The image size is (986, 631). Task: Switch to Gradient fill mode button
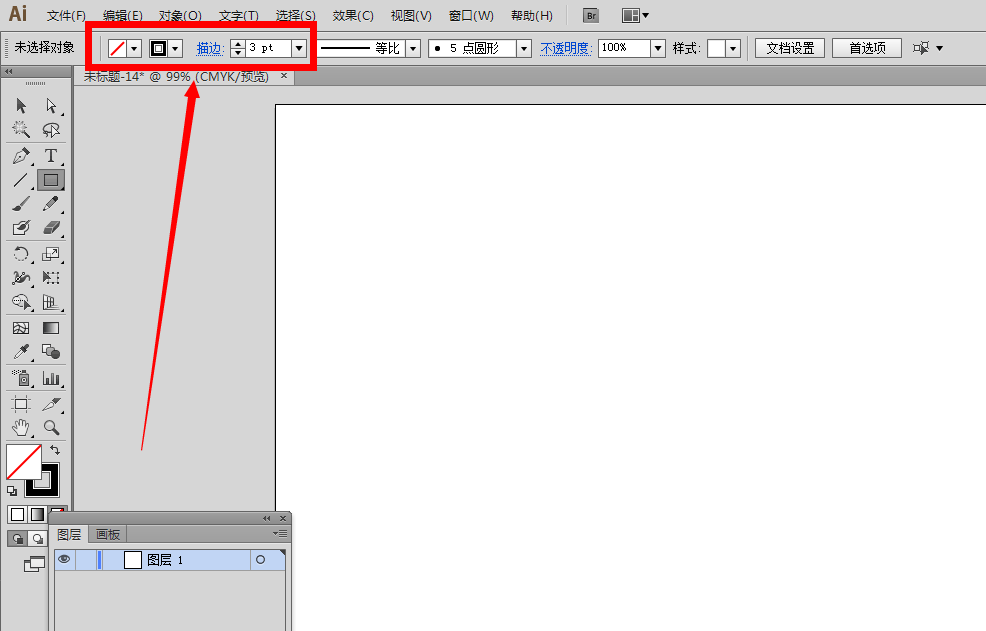[38, 515]
